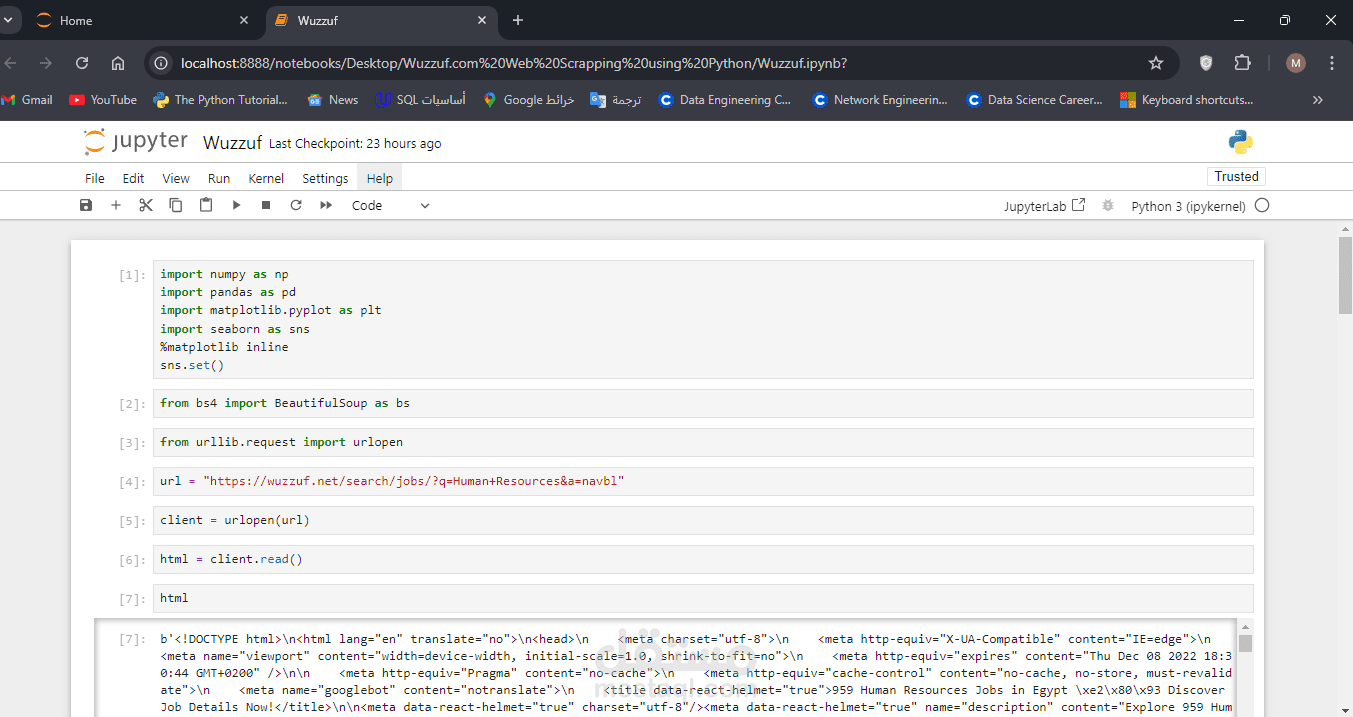Viewport: 1353px width, 717px height.
Task: Click the address bar URL
Action: 514,63
